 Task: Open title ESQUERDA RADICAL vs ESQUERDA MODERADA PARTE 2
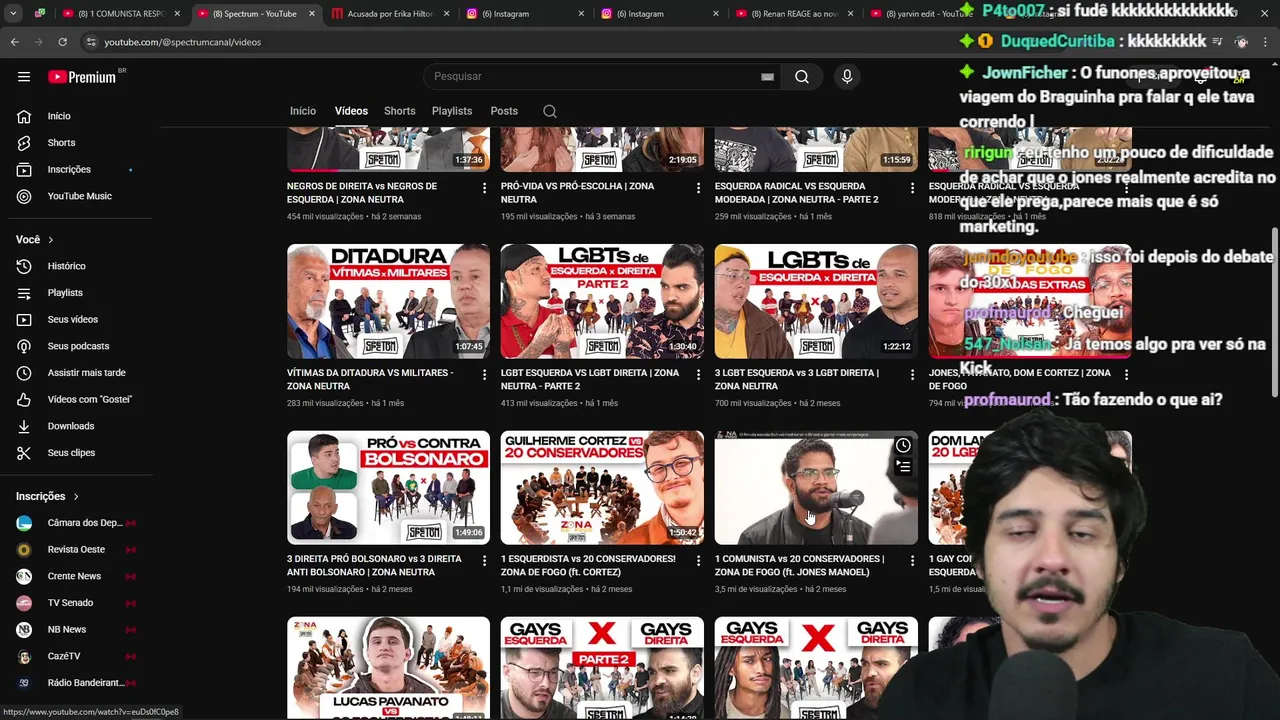(797, 193)
